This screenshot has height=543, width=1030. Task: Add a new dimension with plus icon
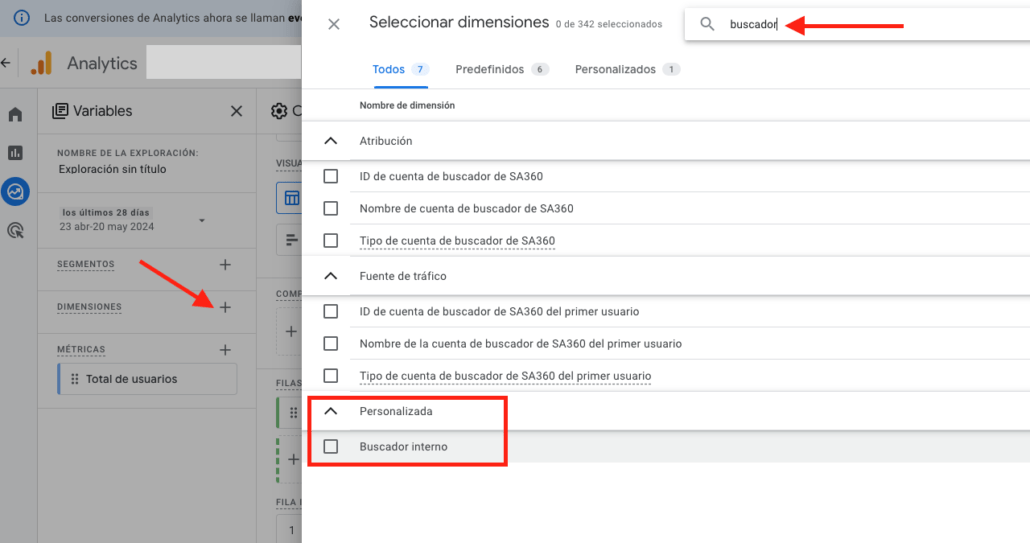[x=225, y=307]
